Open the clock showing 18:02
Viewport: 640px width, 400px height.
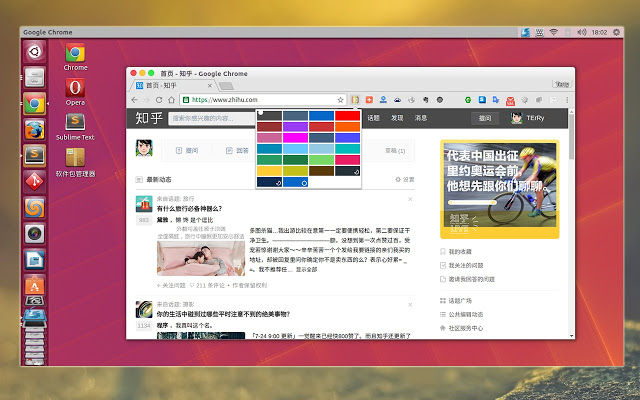(600, 32)
